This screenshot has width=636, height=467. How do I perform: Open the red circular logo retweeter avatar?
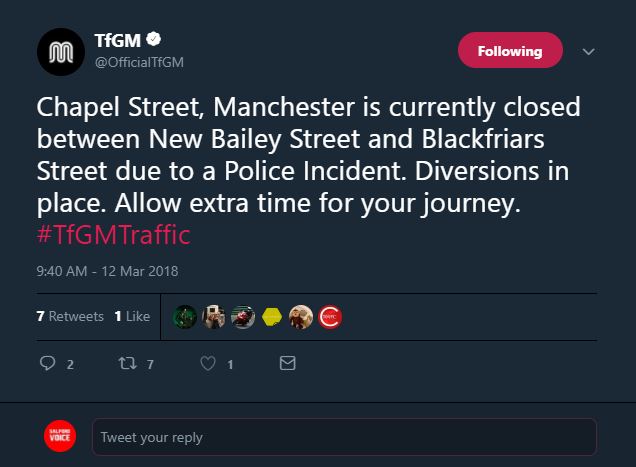[x=330, y=317]
